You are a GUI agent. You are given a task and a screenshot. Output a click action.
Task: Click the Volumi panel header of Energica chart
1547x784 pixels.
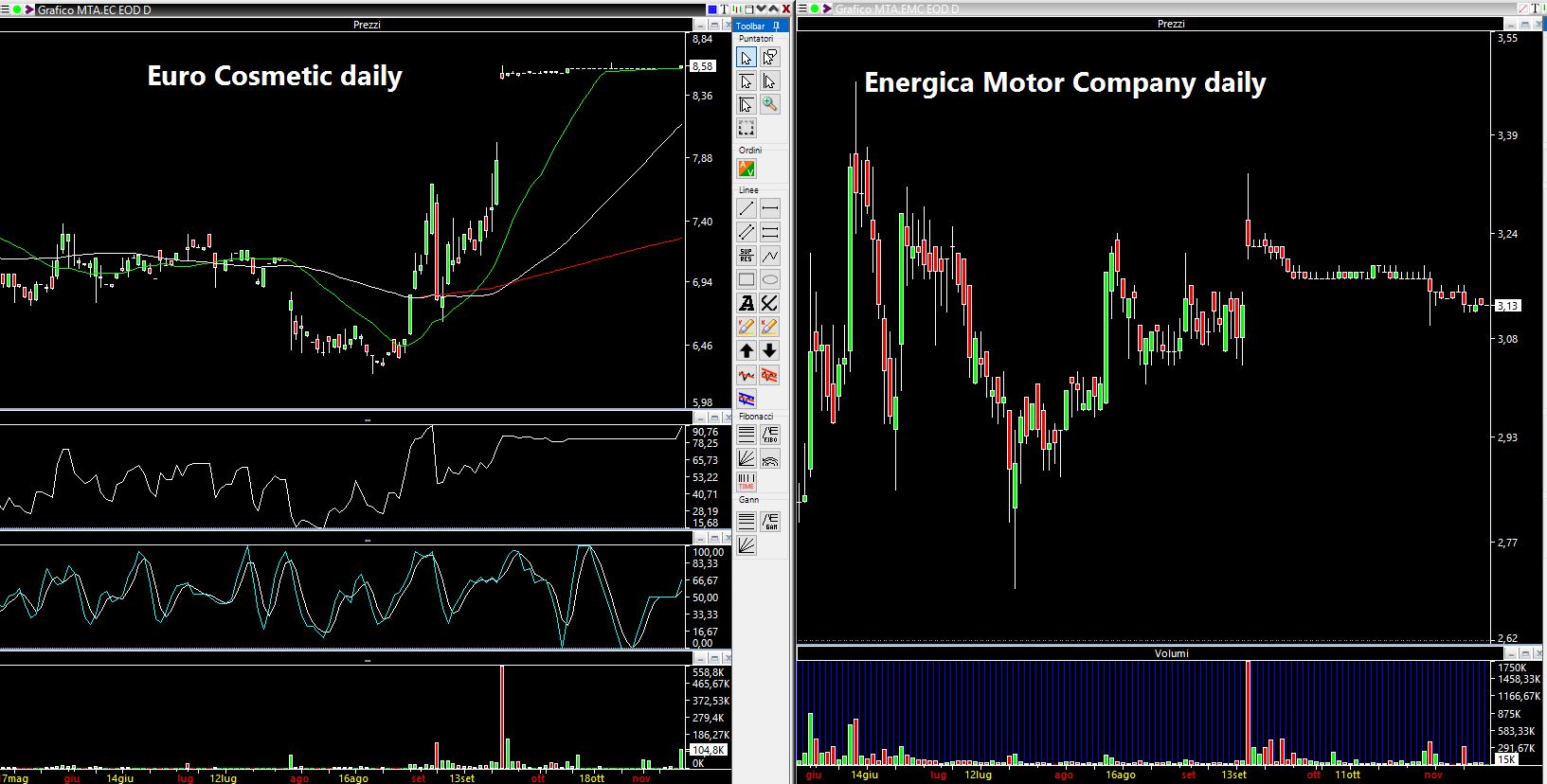pyautogui.click(x=1171, y=653)
